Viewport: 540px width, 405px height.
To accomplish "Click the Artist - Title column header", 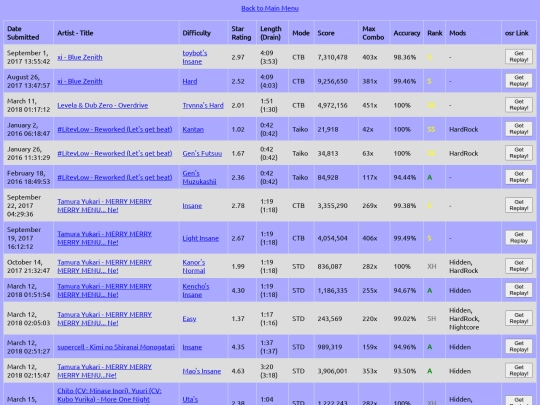I will coord(116,33).
